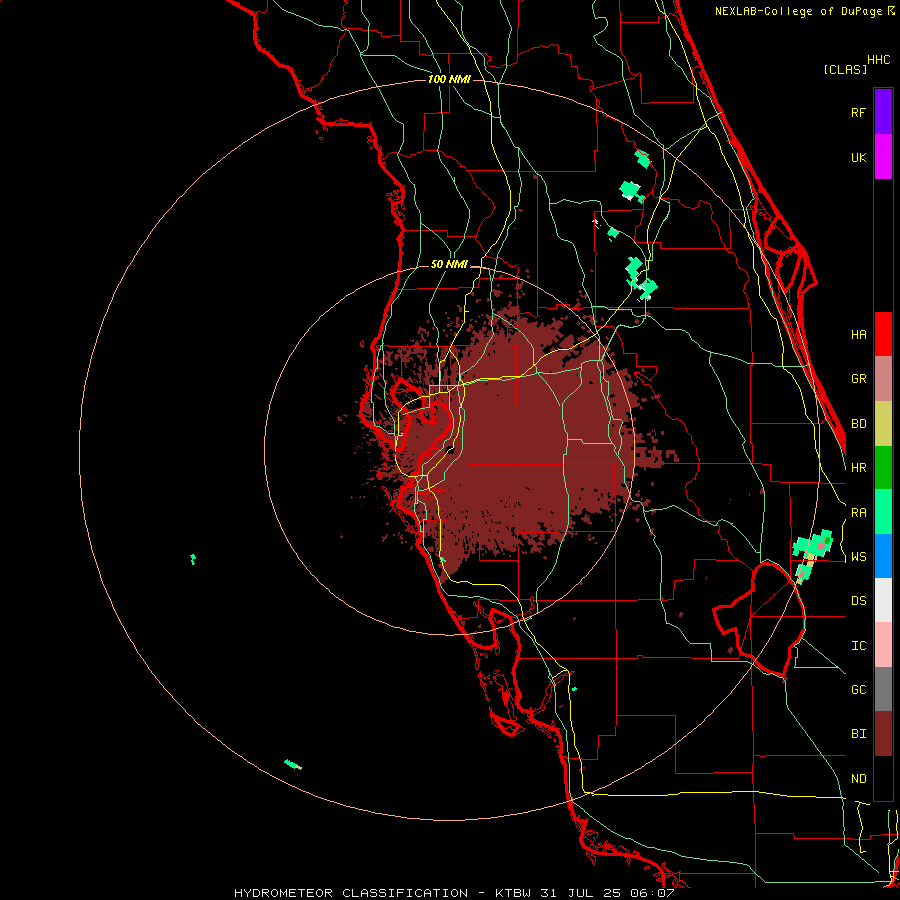Click the RA legend label
Viewport: 900px width, 900px height.
point(858,513)
